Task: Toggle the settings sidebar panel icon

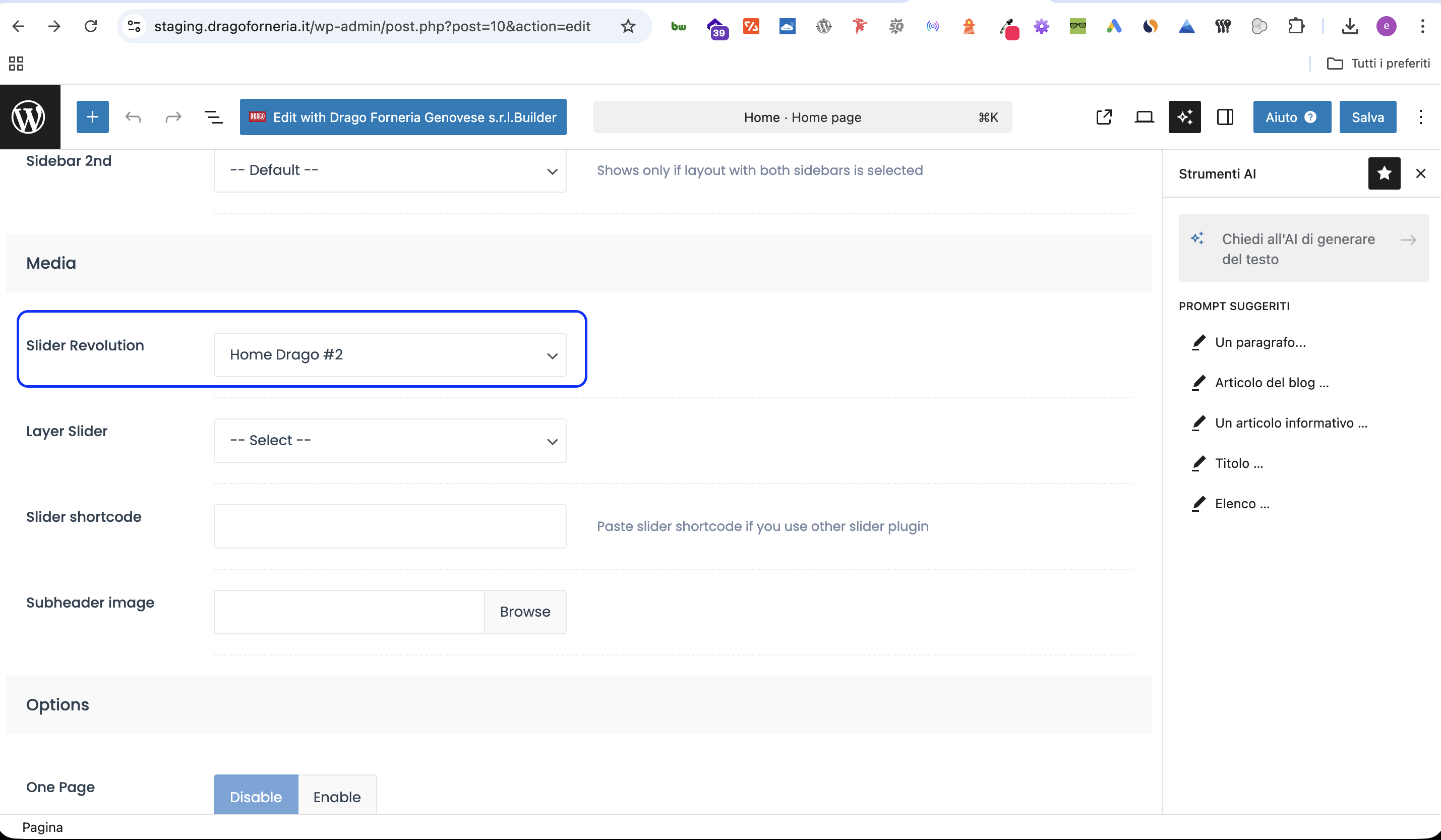Action: [1225, 117]
